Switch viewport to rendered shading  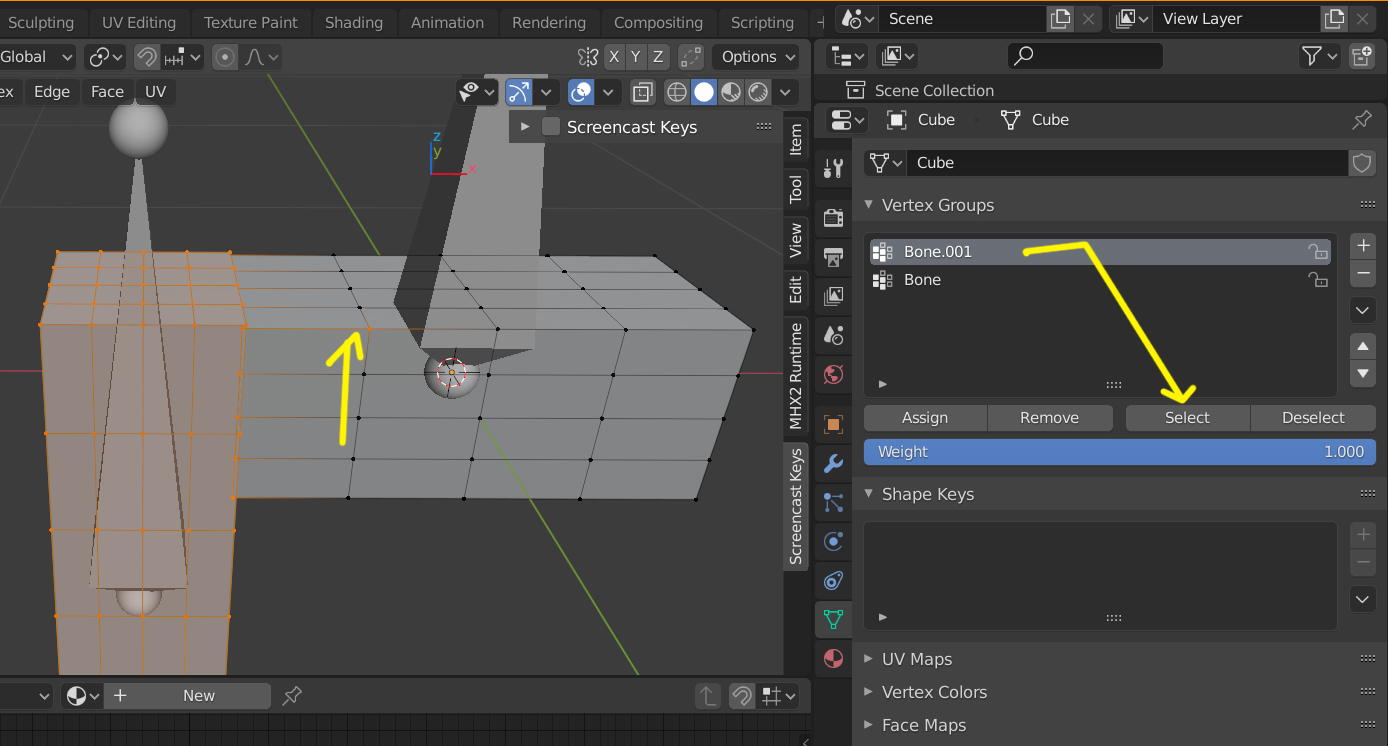758,92
